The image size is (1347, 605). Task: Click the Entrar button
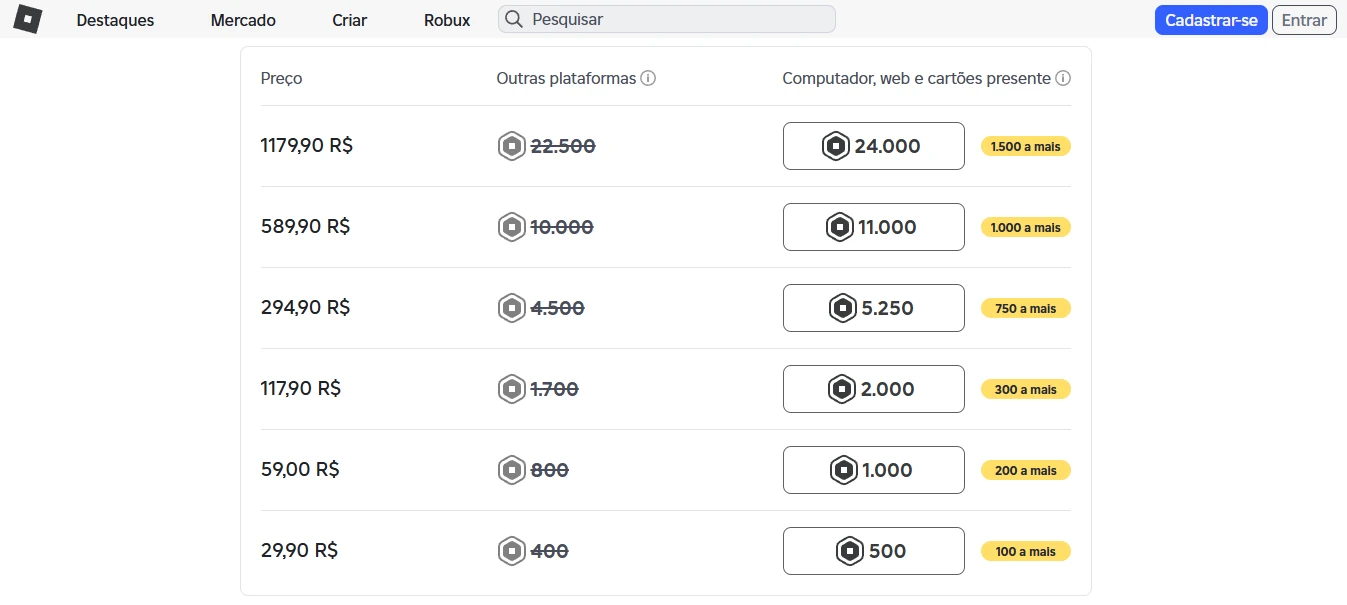point(1304,19)
